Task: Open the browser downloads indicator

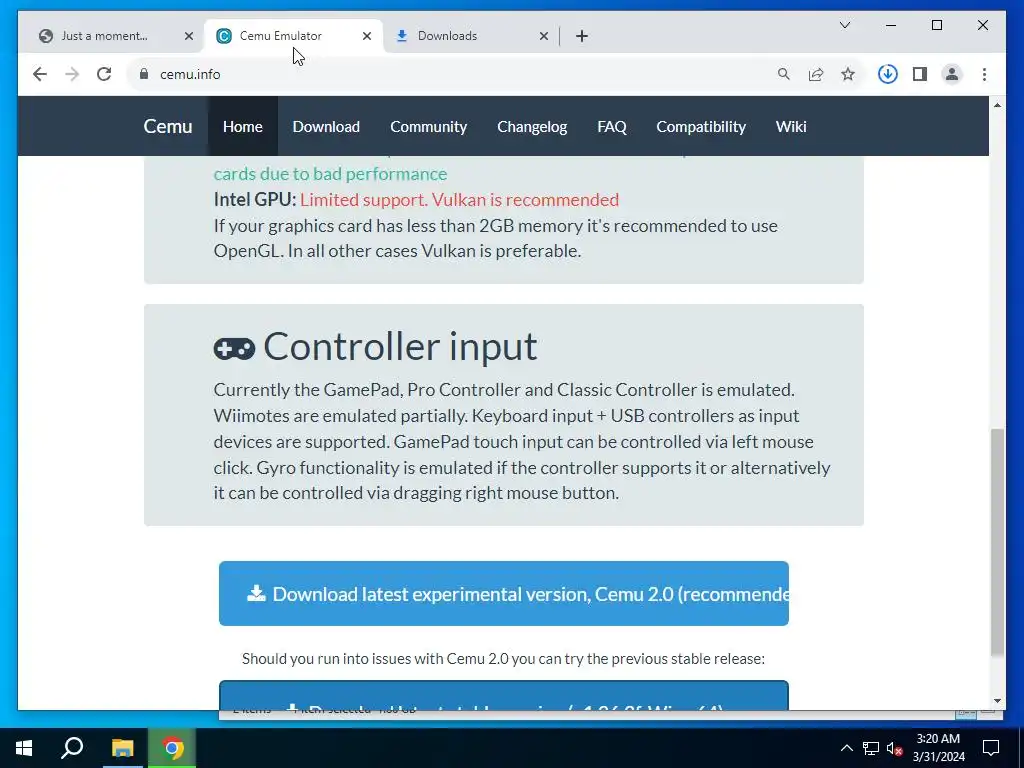Action: click(x=888, y=74)
